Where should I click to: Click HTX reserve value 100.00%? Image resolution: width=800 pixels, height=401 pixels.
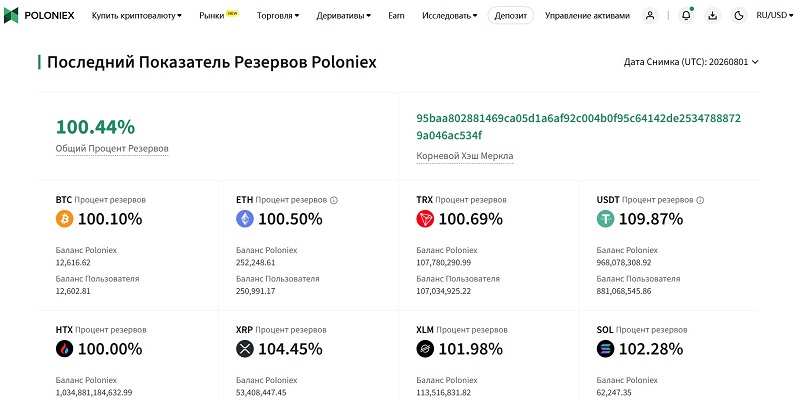click(110, 349)
